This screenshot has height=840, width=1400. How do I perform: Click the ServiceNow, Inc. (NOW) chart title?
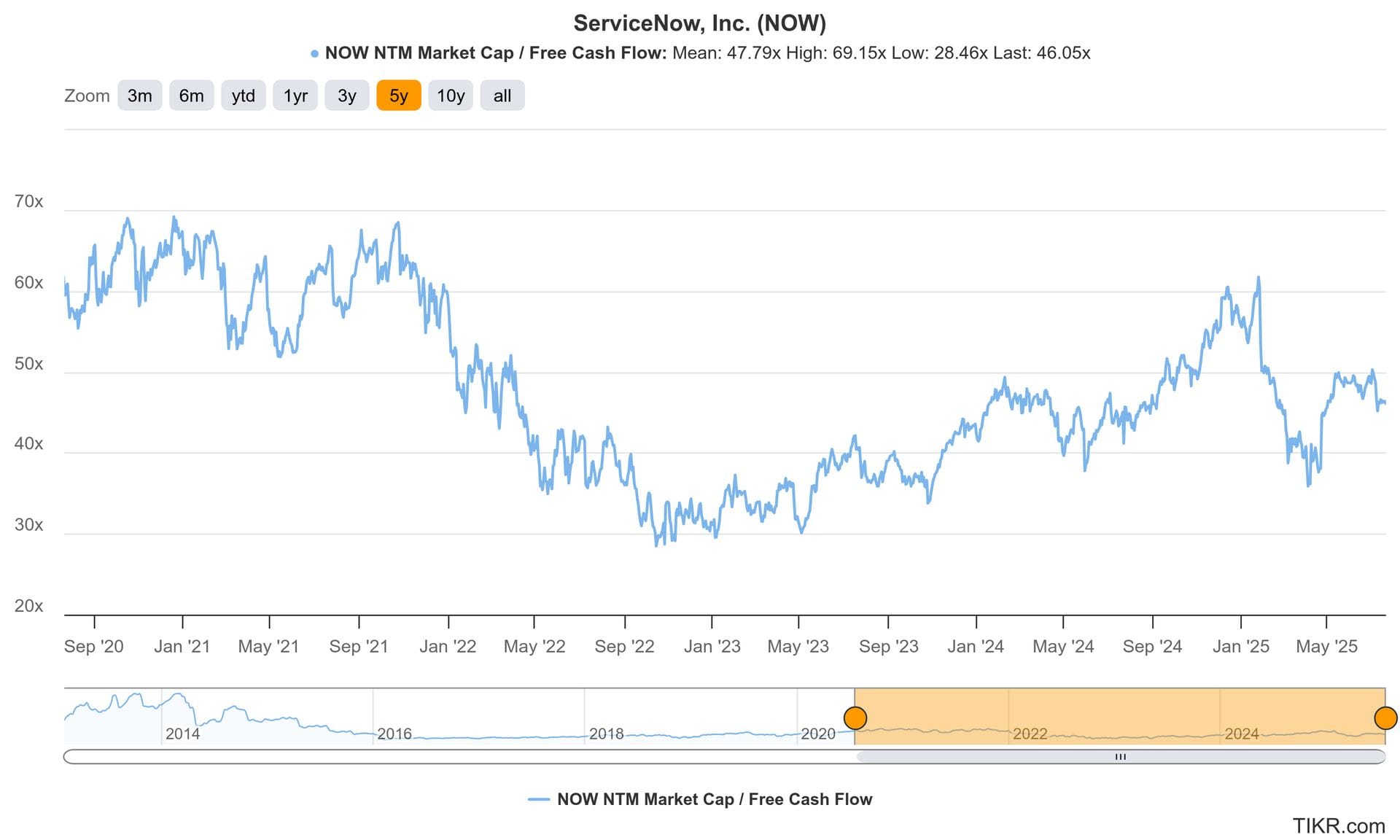point(700,23)
